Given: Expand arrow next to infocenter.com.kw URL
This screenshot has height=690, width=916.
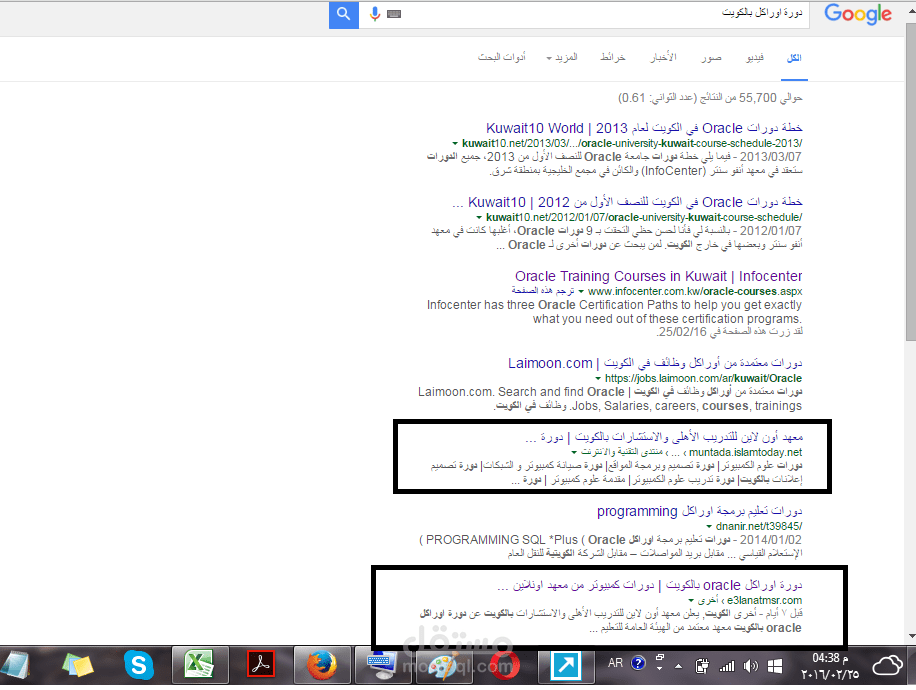Looking at the screenshot, I should [581, 292].
